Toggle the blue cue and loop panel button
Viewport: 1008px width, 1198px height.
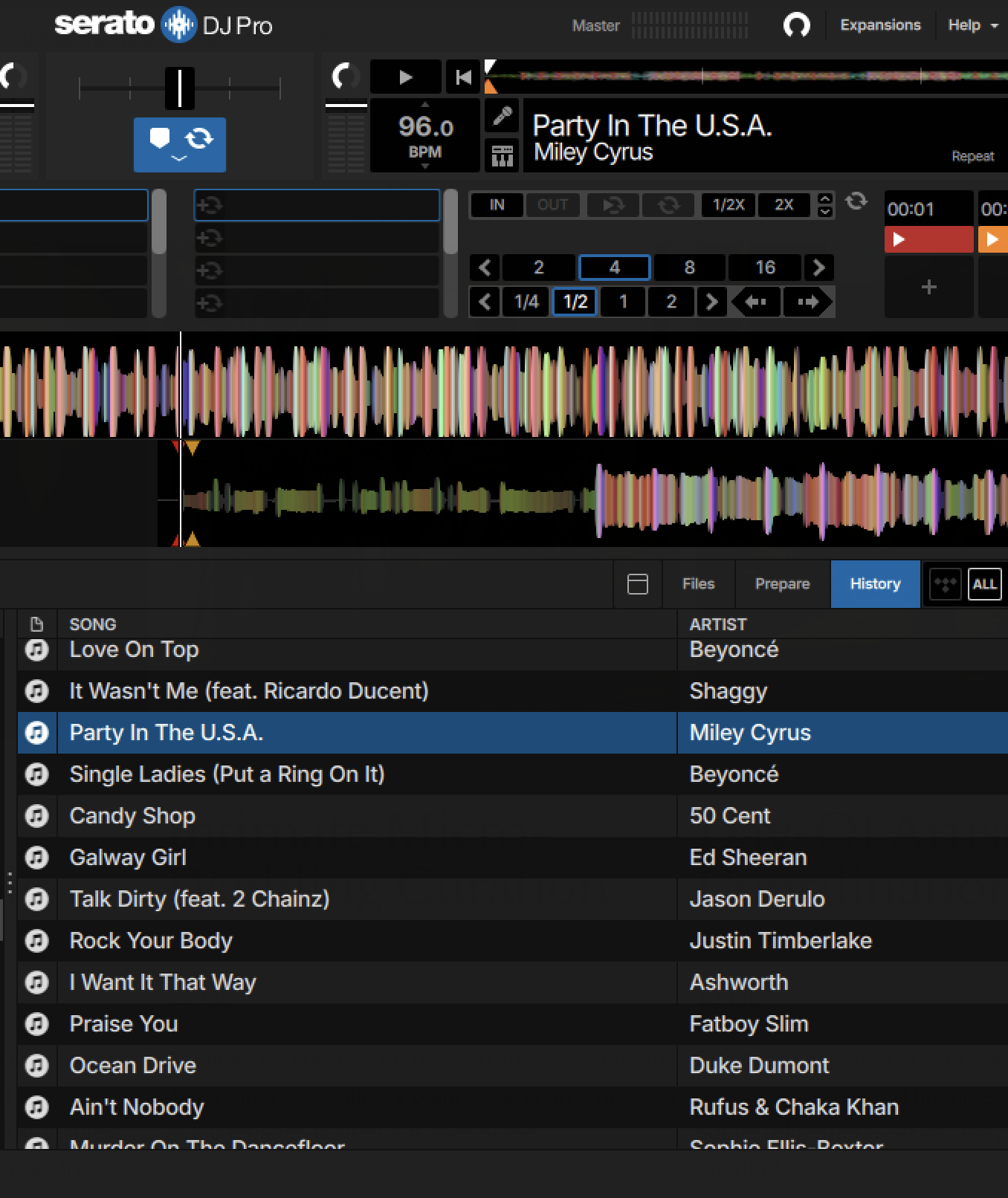[180, 144]
